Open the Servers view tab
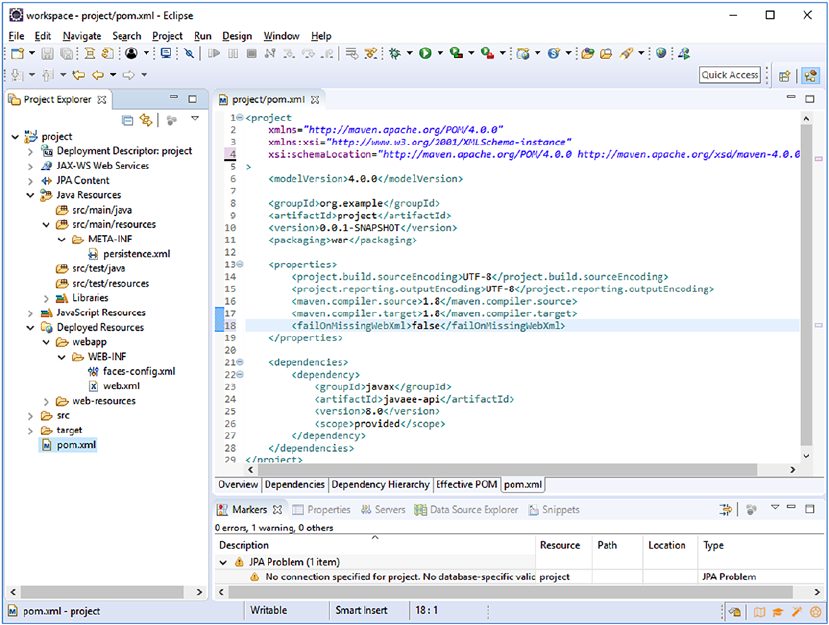 [x=383, y=510]
